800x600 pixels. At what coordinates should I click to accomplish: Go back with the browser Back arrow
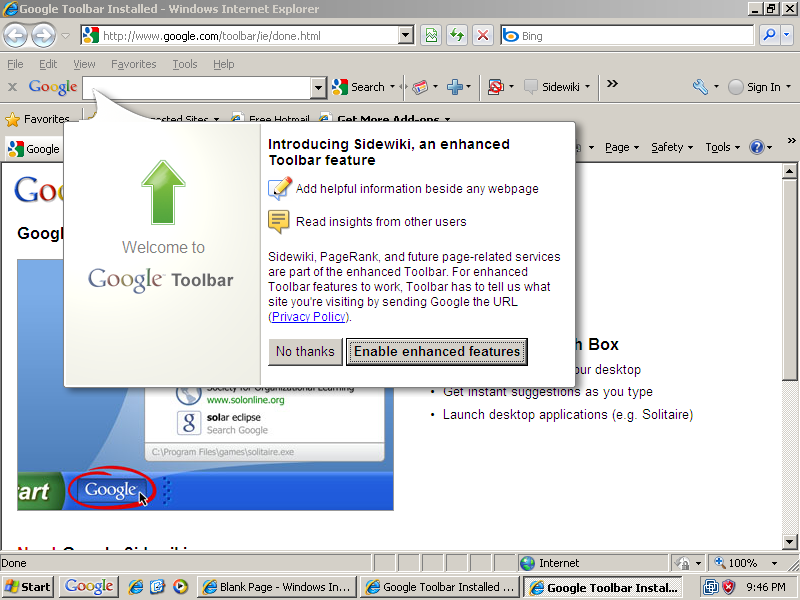click(15, 36)
